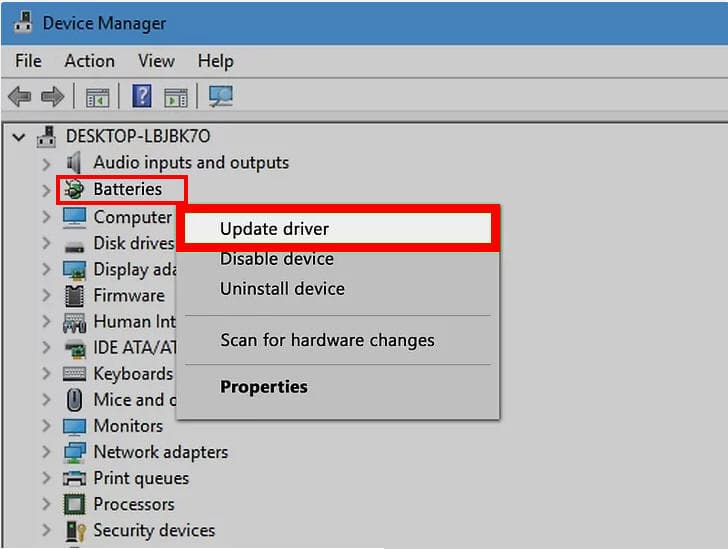The image size is (728, 549).
Task: Click Properties in the context menu
Action: pos(264,387)
